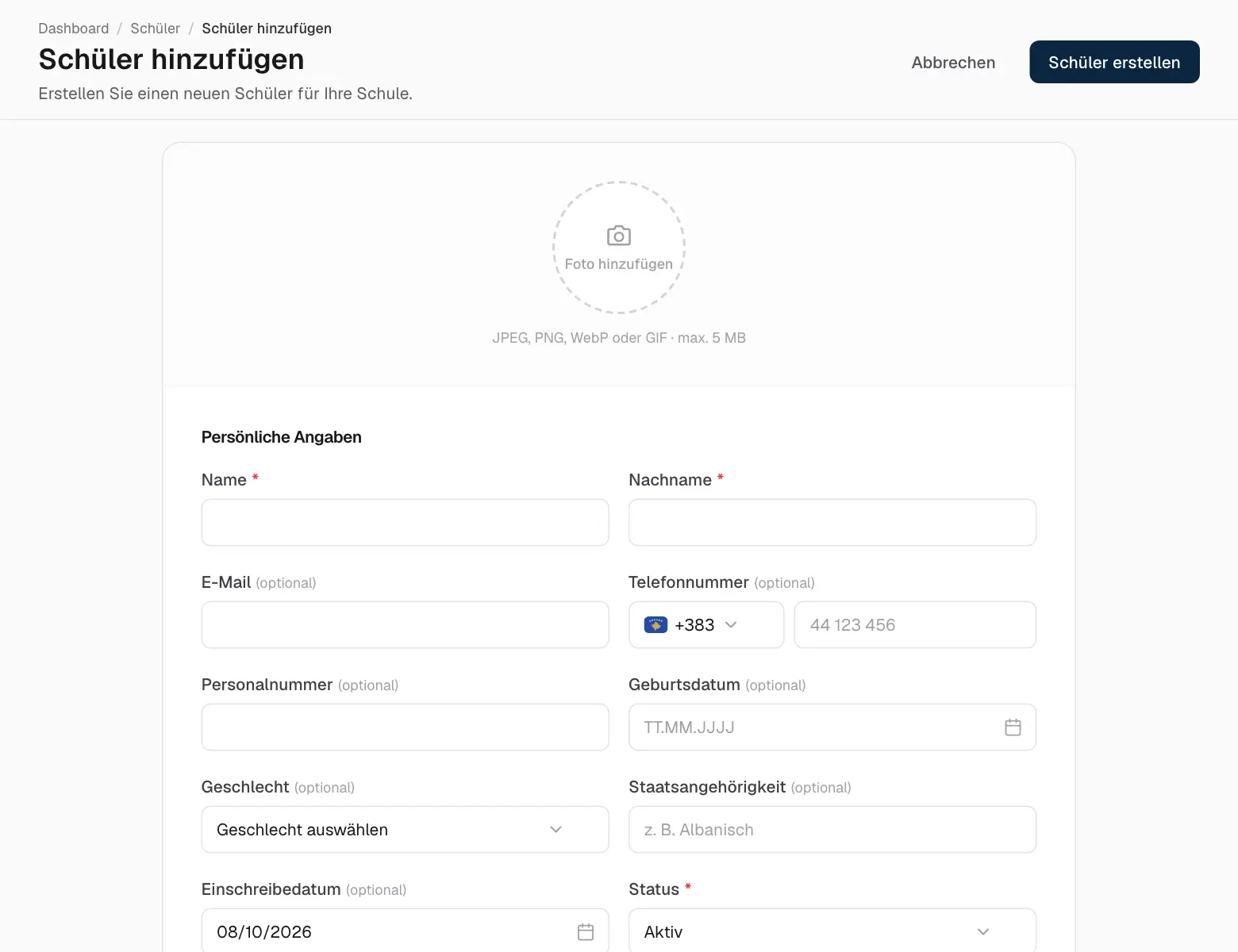Click the camera icon to add photo
This screenshot has height=952, width=1238.
tap(619, 236)
